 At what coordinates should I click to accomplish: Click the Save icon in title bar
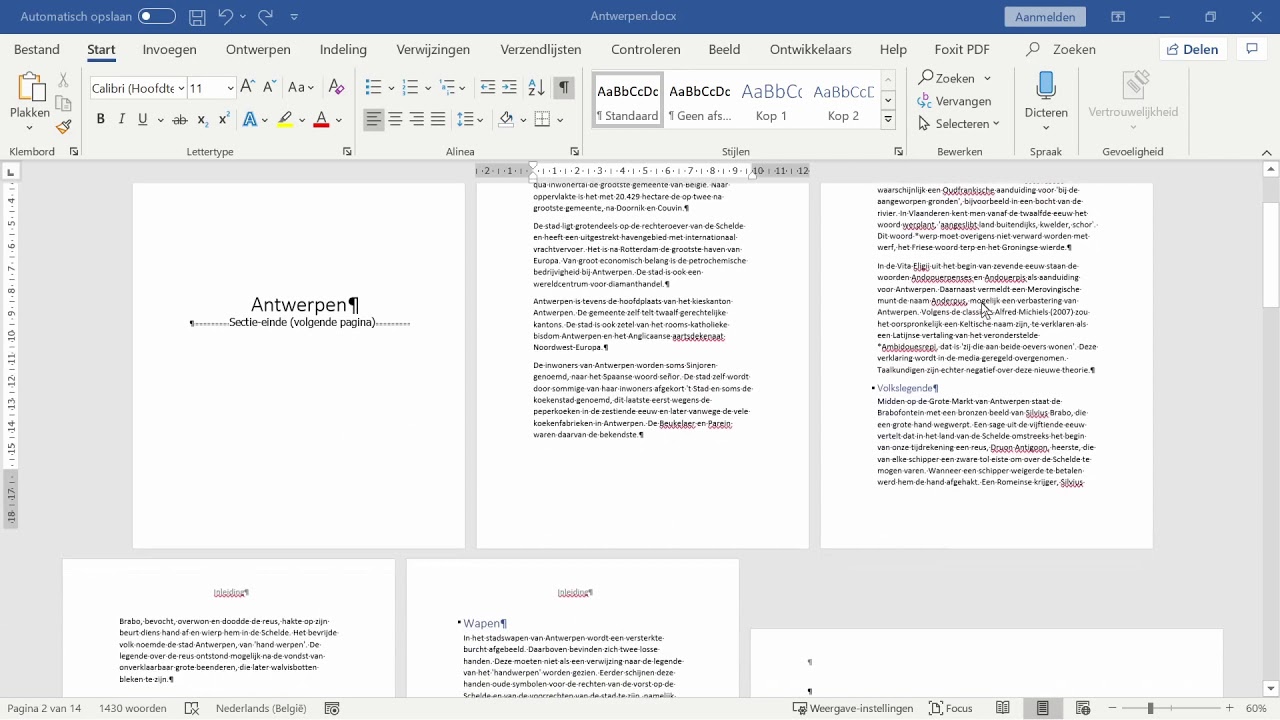(x=197, y=17)
